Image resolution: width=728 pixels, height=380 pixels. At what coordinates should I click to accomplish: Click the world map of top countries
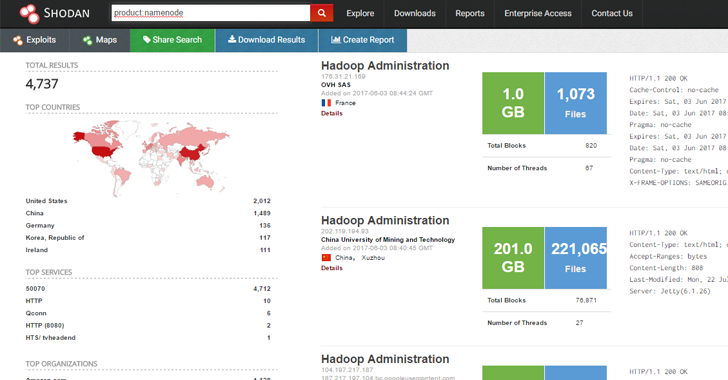click(151, 157)
